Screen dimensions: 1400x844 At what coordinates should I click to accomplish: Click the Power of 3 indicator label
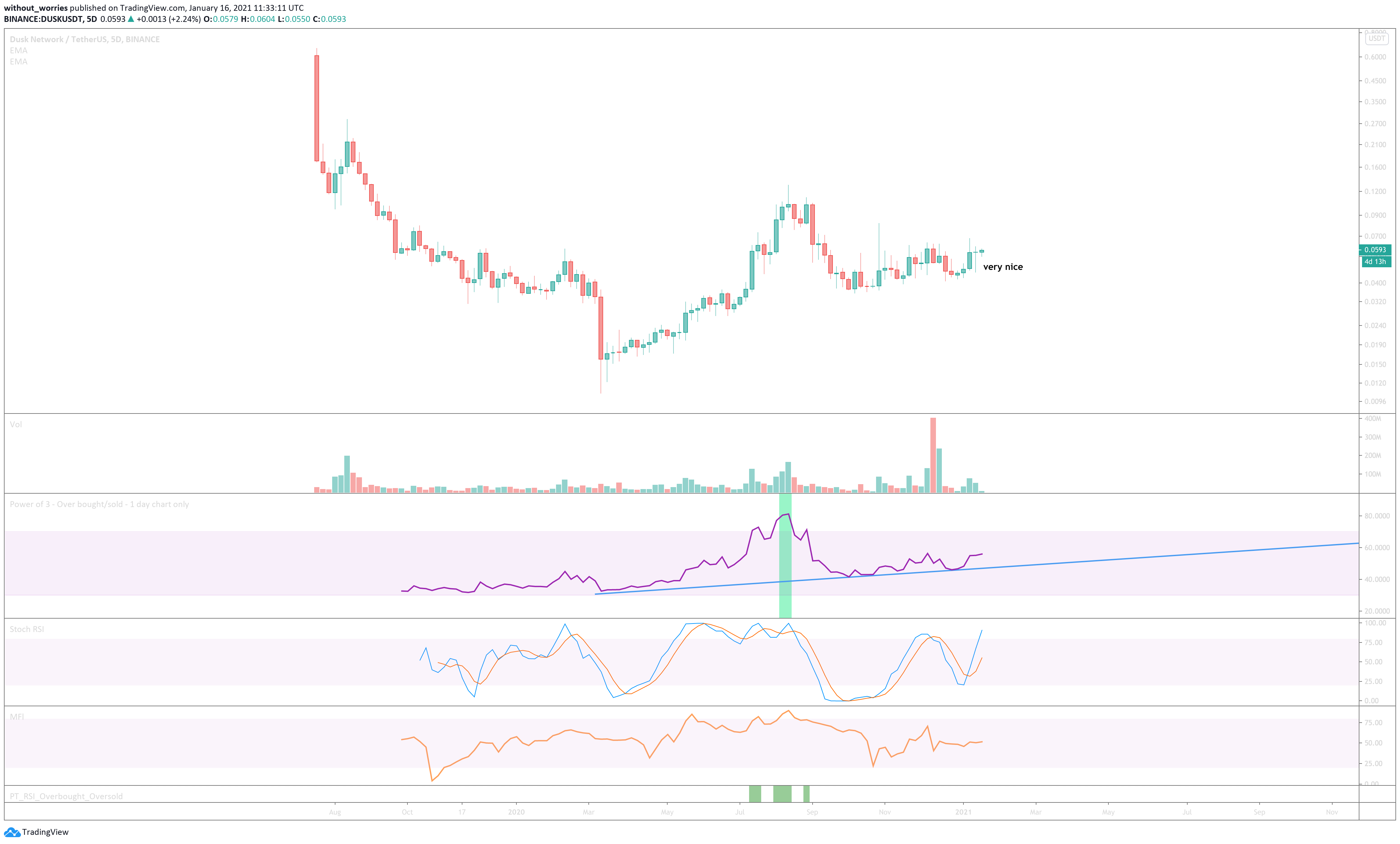click(x=99, y=504)
